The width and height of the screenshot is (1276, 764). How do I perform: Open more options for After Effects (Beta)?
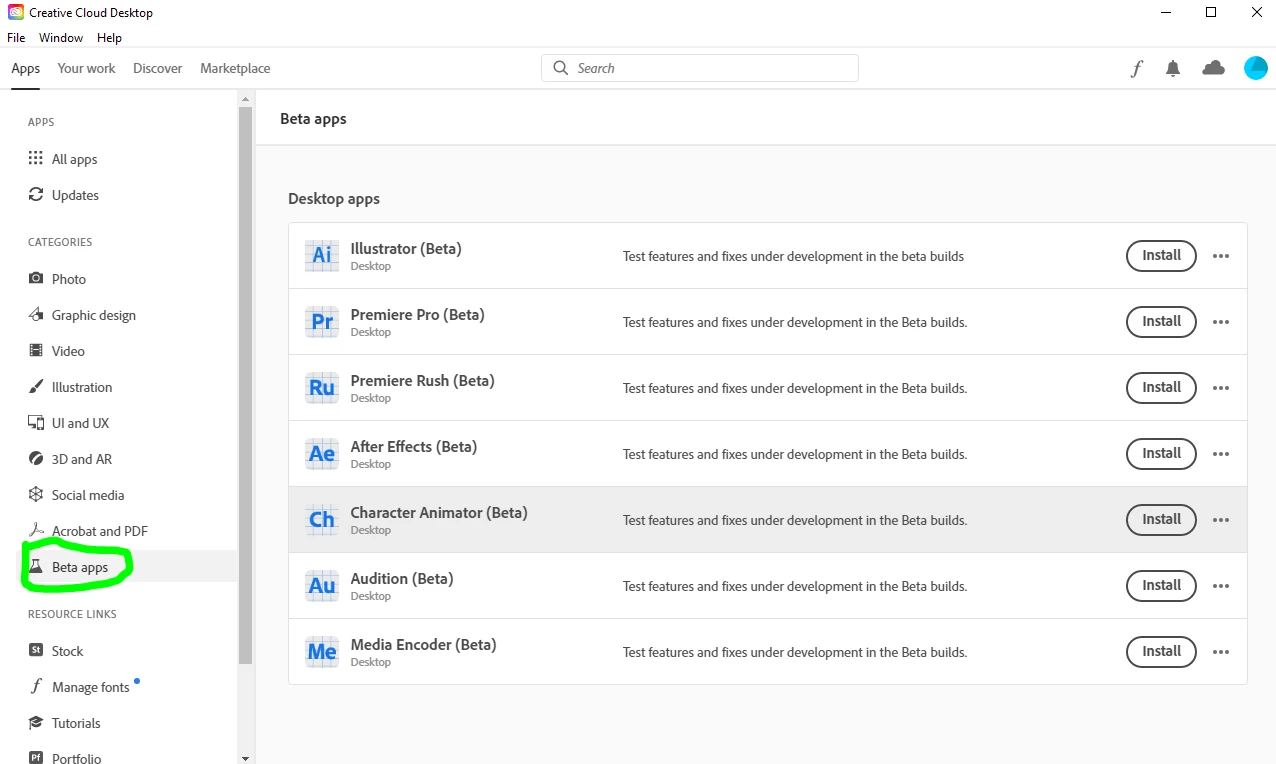(1221, 454)
